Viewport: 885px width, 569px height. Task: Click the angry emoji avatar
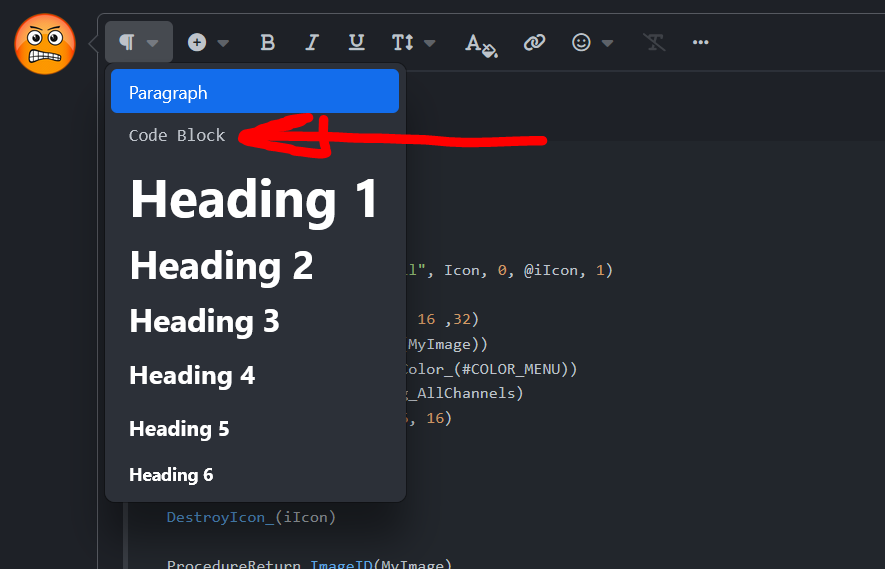pyautogui.click(x=45, y=44)
